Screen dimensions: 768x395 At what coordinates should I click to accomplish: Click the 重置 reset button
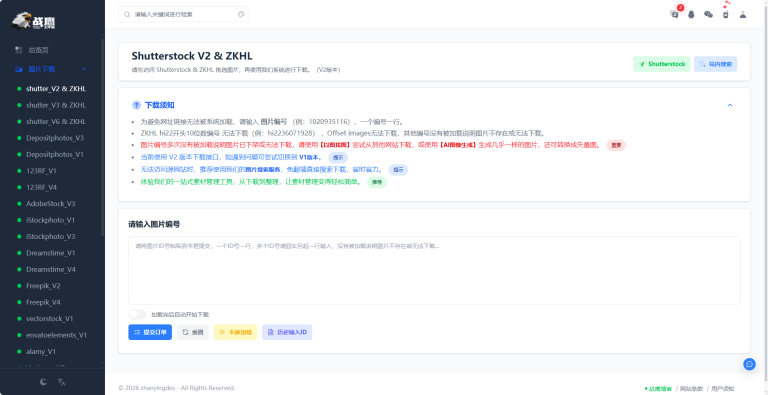point(192,332)
